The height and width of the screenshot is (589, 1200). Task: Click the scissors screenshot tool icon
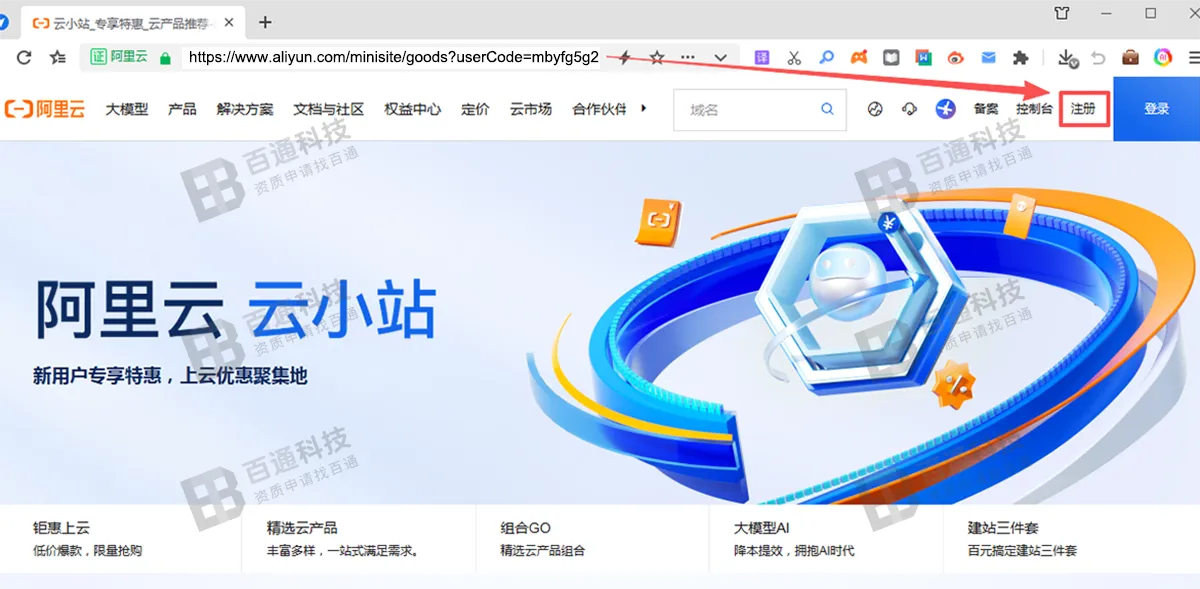794,58
